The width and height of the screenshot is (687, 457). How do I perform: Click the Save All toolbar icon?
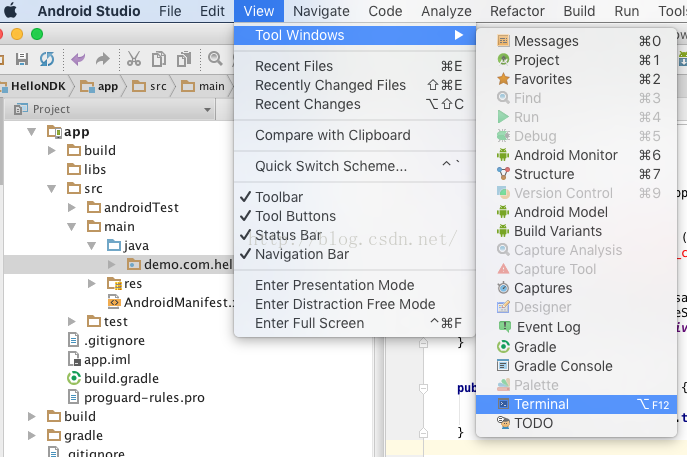(x=22, y=59)
